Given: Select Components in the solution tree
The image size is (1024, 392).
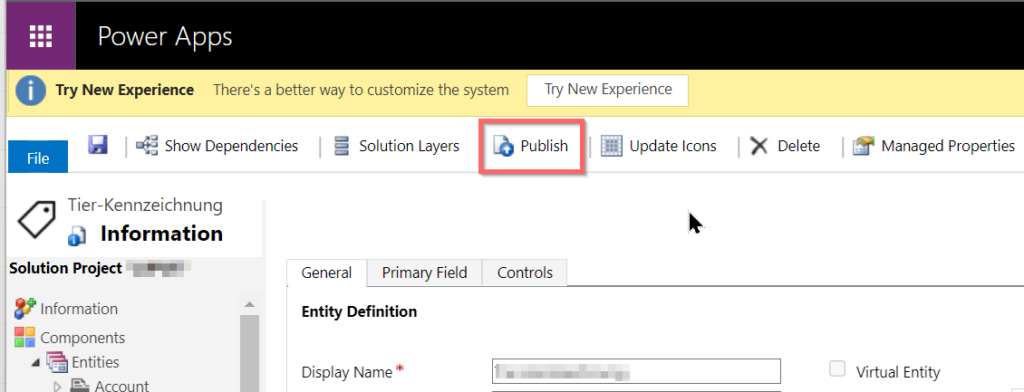Looking at the screenshot, I should click(x=82, y=338).
